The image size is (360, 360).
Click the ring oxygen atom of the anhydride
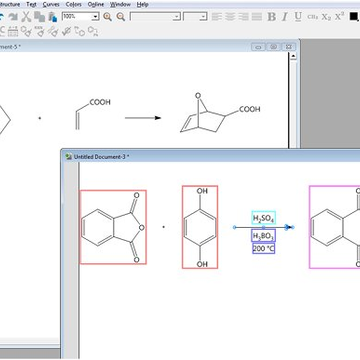click(141, 228)
